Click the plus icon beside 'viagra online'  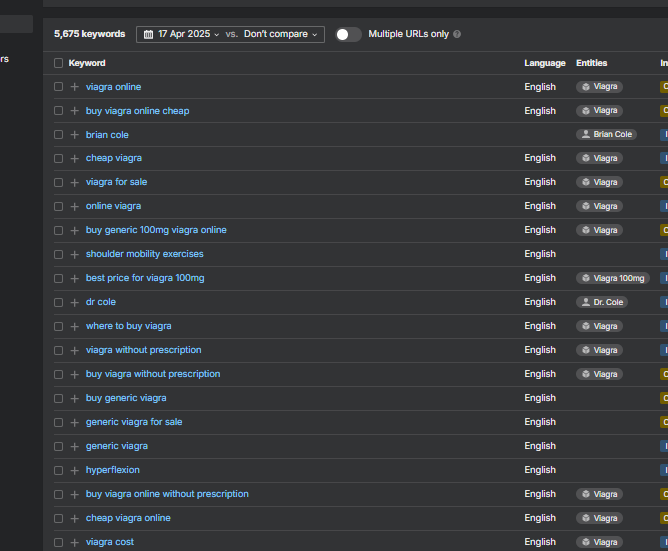tap(74, 87)
